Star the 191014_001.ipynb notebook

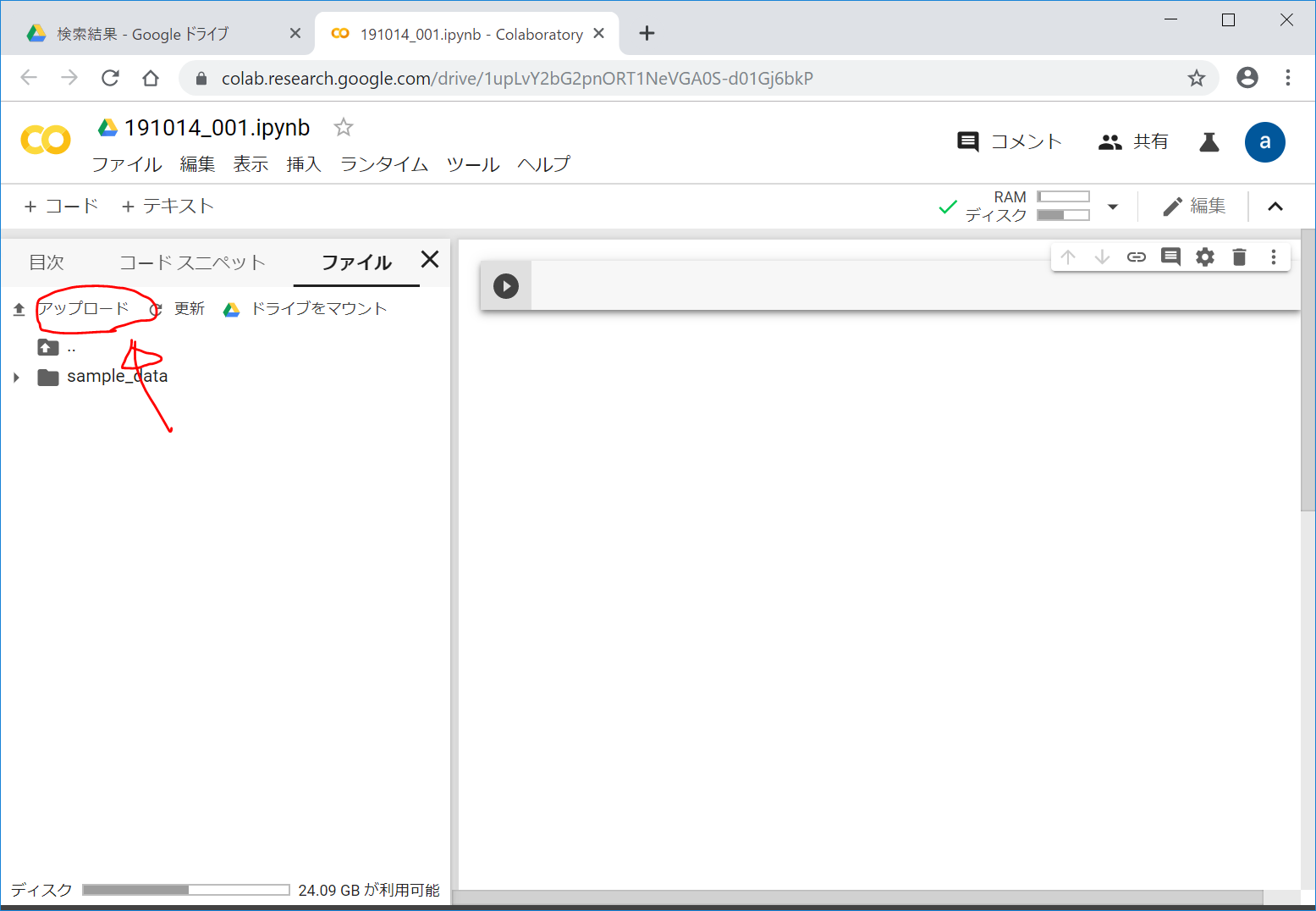click(x=343, y=128)
